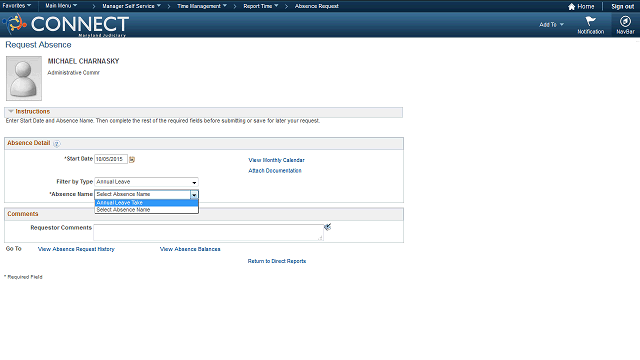Screen dimensions: 640x360
Task: Open View Absence Request History link
Action: point(76,249)
